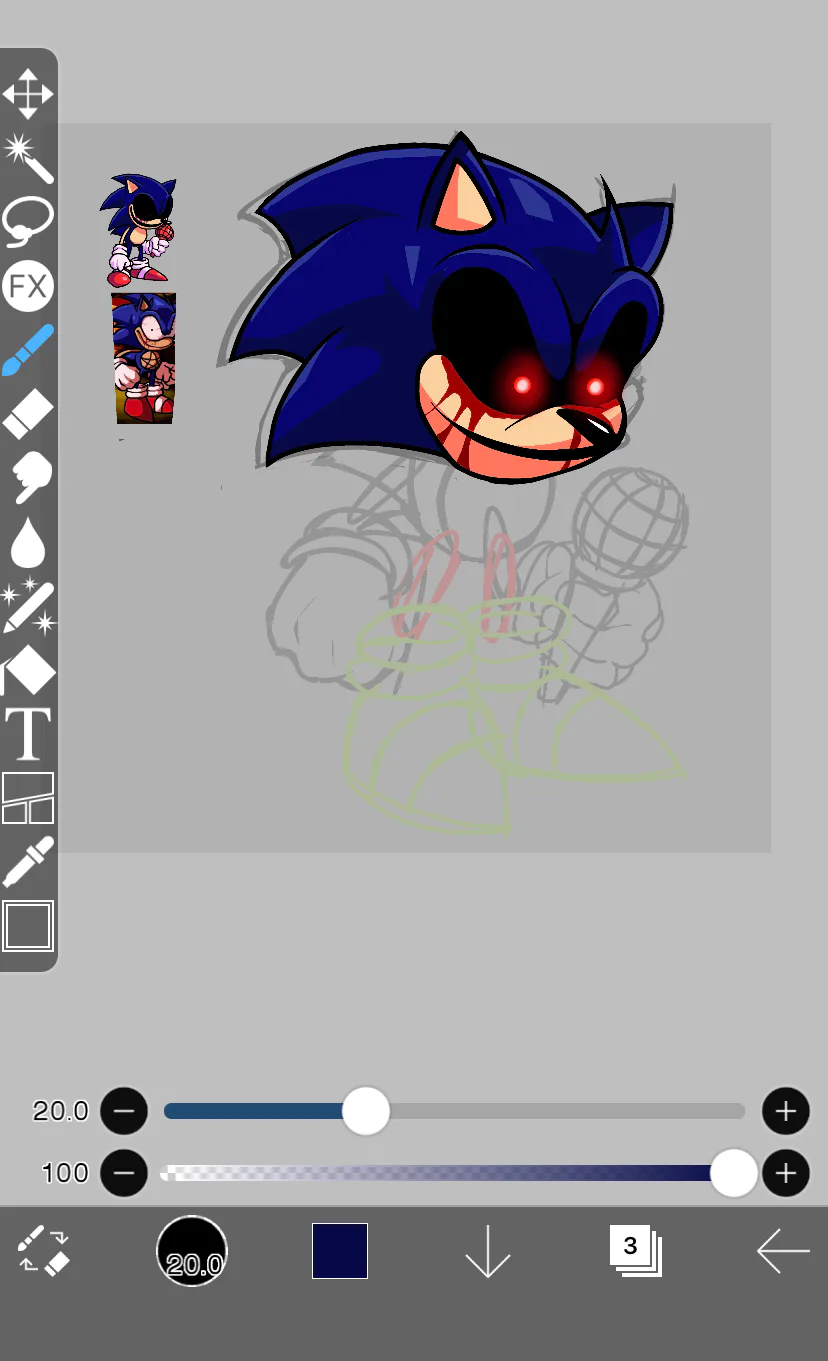Select the Canvas tool

[28, 926]
